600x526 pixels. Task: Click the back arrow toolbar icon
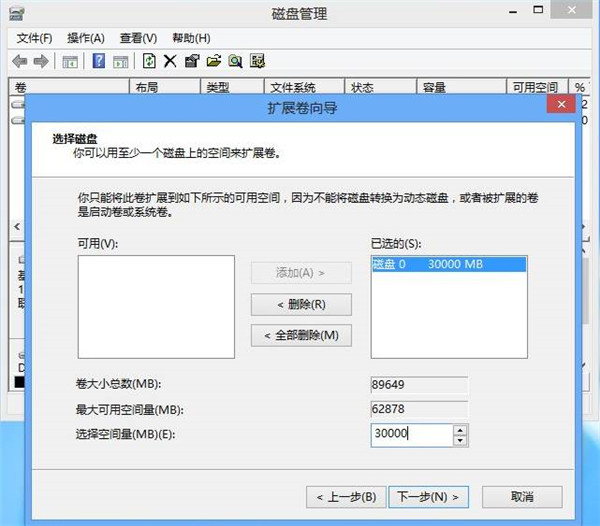click(x=19, y=61)
